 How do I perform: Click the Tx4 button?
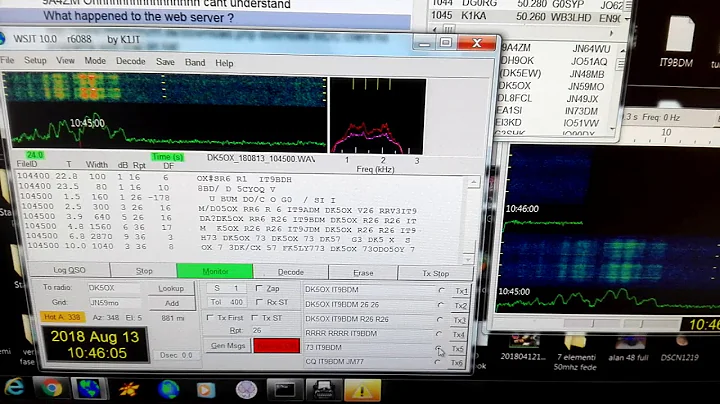click(x=458, y=335)
